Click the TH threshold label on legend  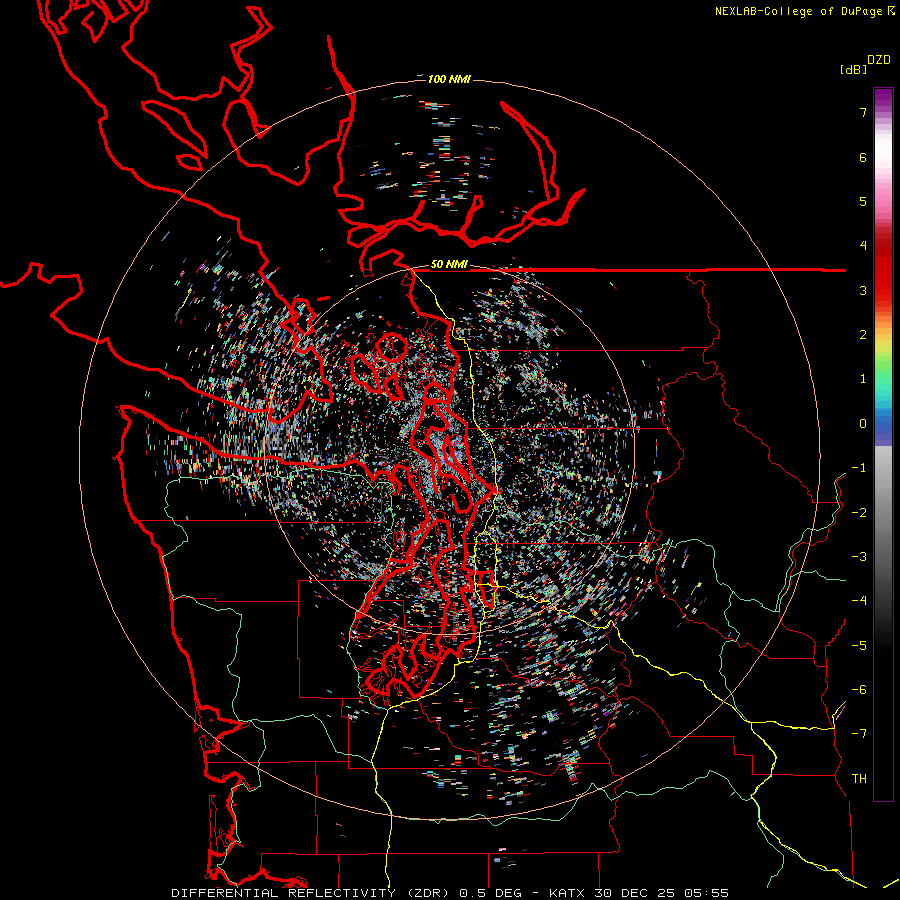pos(859,779)
